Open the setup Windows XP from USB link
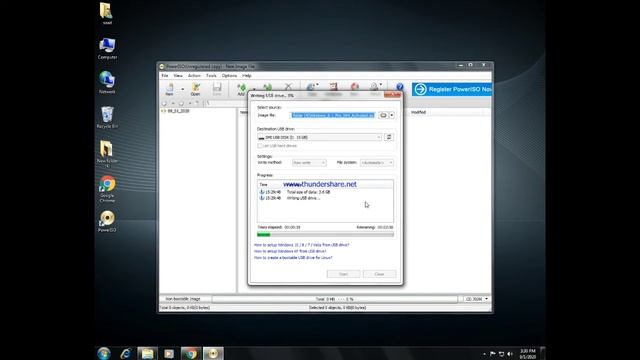Viewport: 640px width, 360px height. coord(290,251)
